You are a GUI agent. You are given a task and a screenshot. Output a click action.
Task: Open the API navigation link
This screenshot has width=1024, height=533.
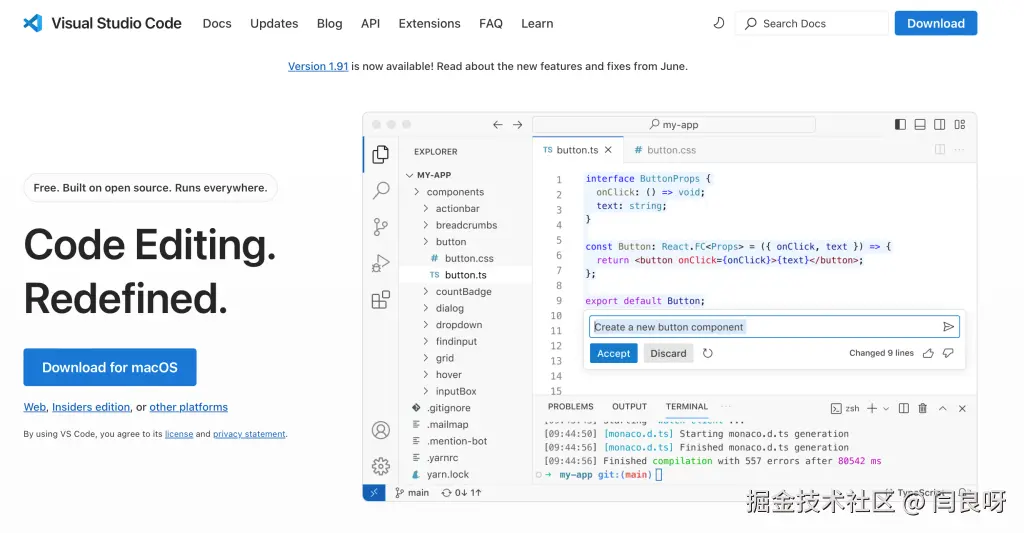[370, 24]
